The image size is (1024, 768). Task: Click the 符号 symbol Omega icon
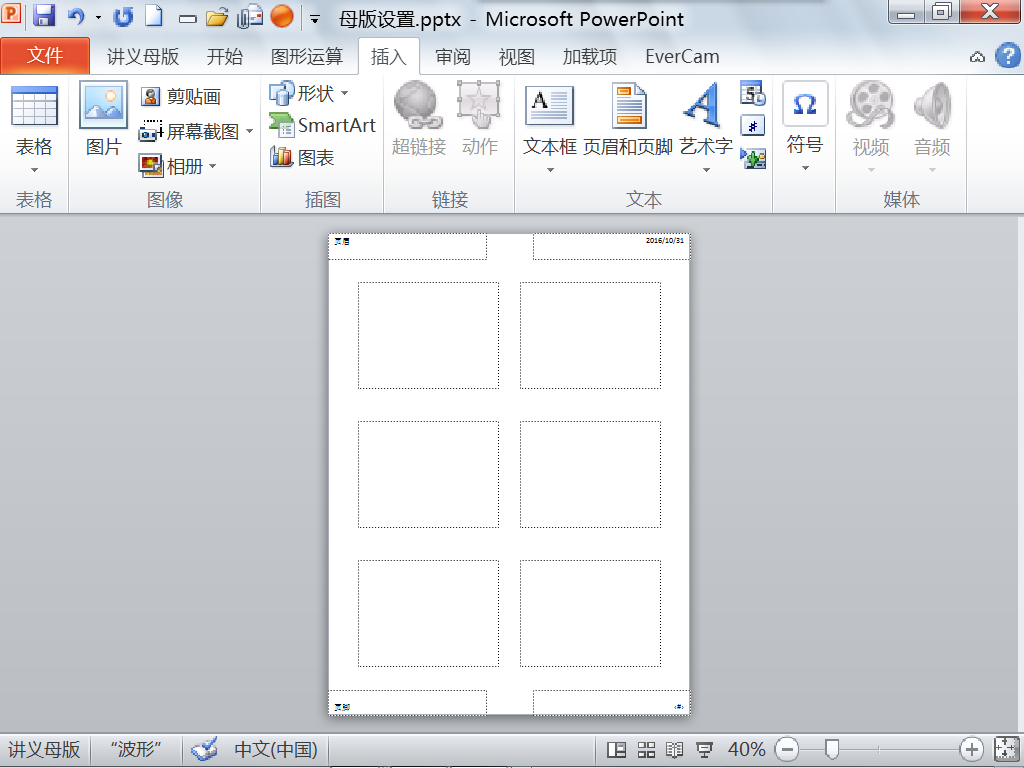[x=805, y=104]
